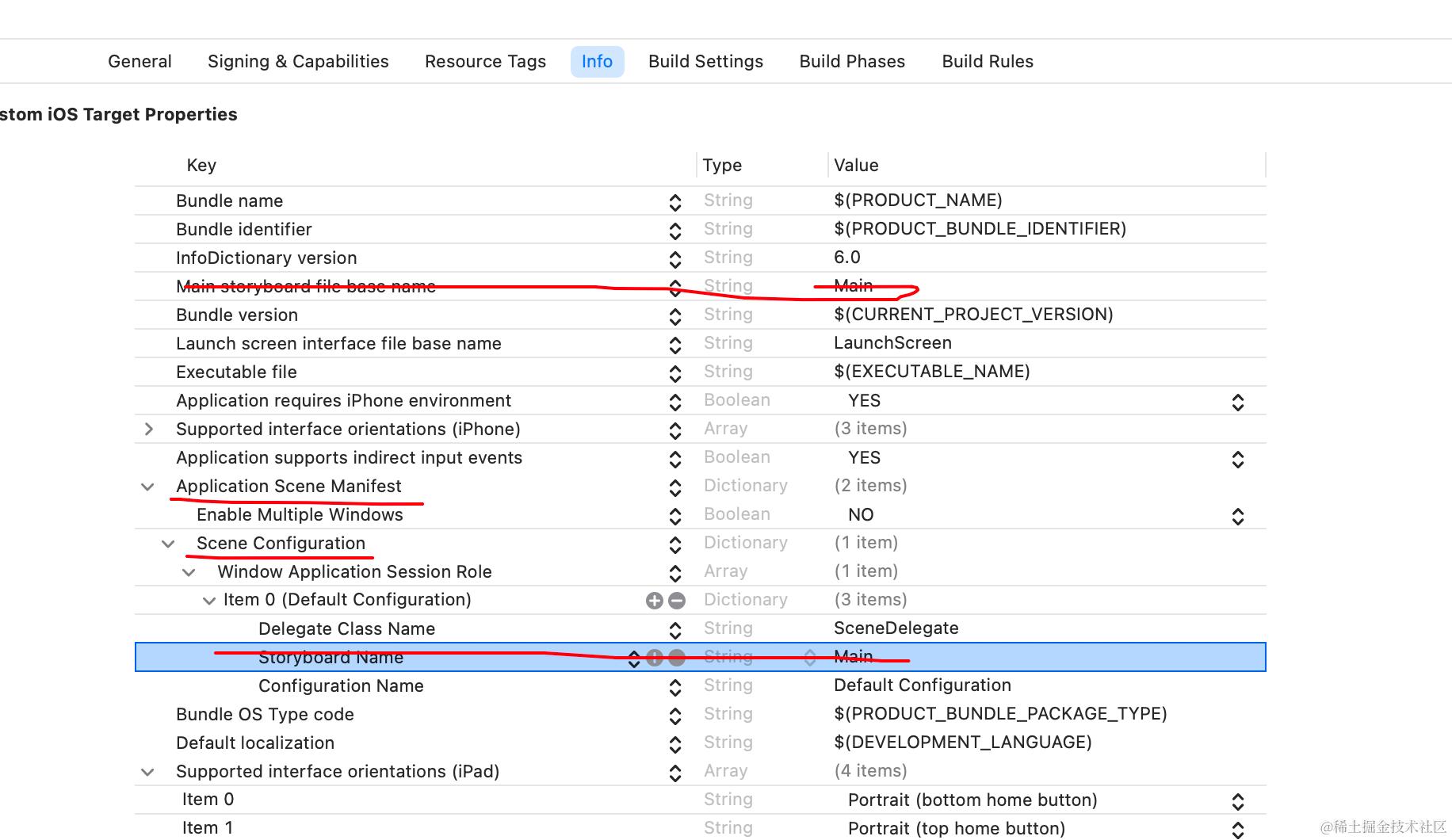Open key stepper for Storyboard Name row
1452x840 pixels.
pos(634,659)
